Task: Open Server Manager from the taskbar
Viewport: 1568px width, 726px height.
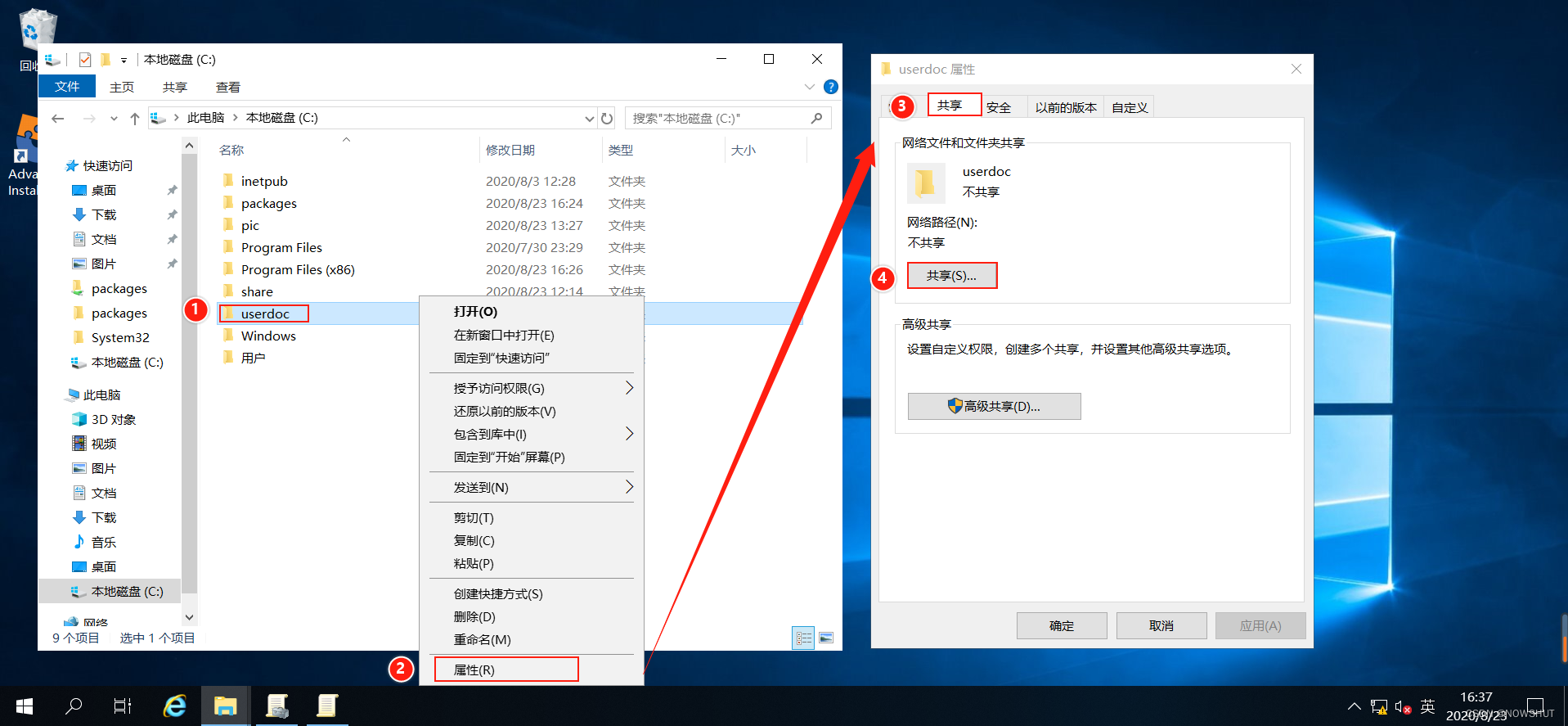Action: [277, 706]
